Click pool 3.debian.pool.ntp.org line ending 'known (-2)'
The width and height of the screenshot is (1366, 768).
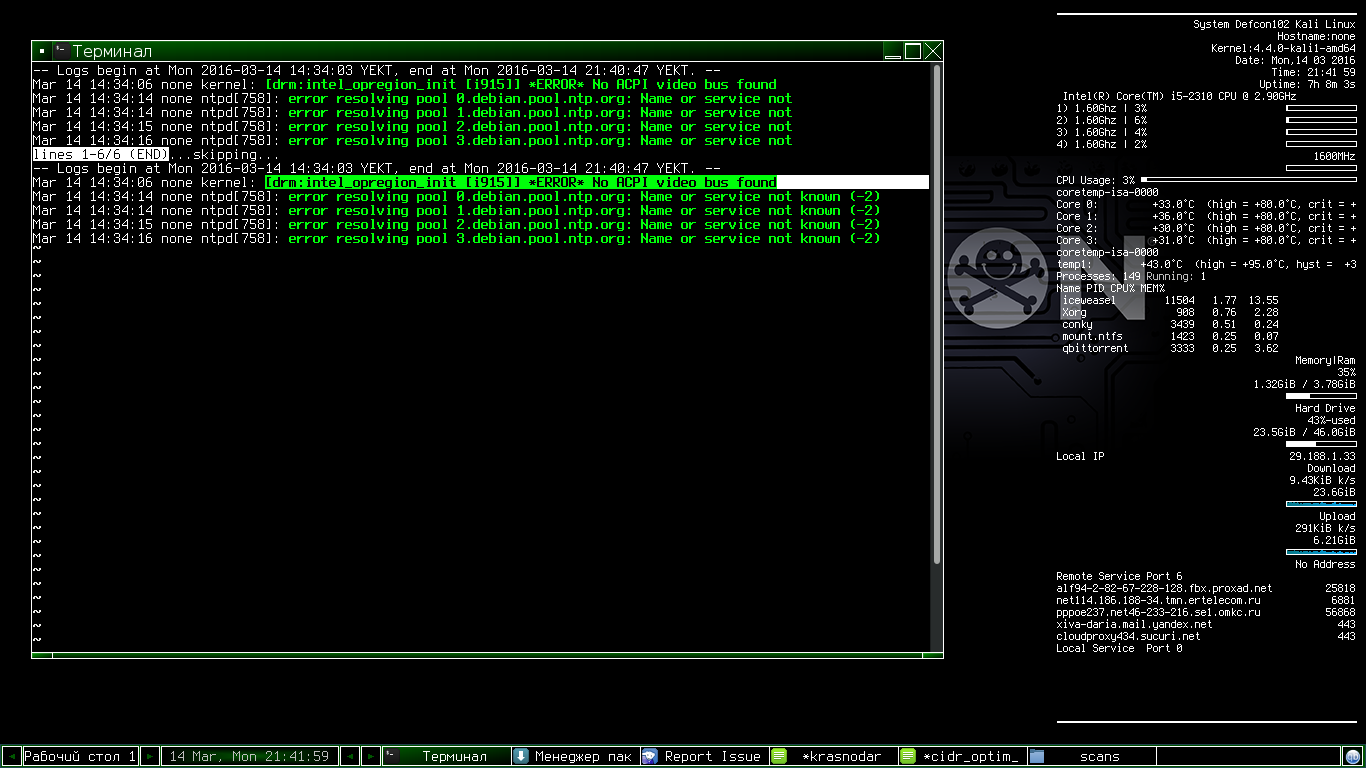(x=456, y=238)
